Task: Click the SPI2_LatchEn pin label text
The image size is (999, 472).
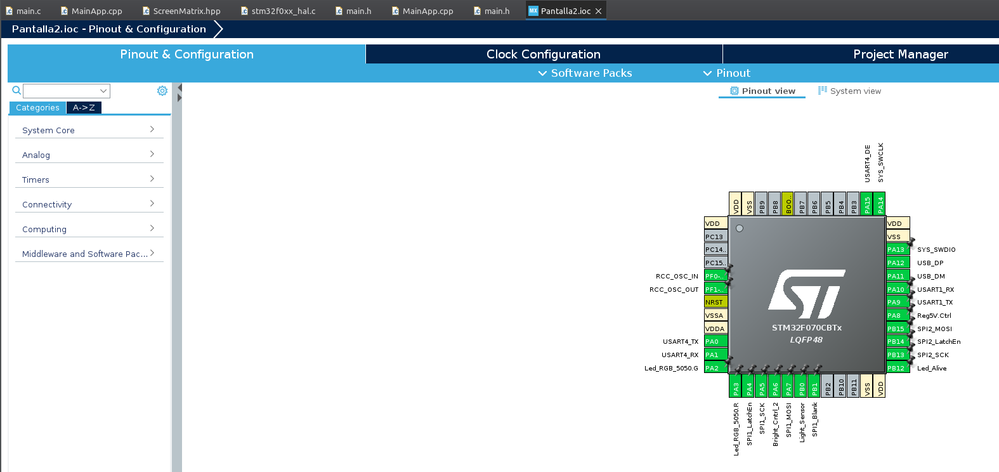Action: coord(938,342)
